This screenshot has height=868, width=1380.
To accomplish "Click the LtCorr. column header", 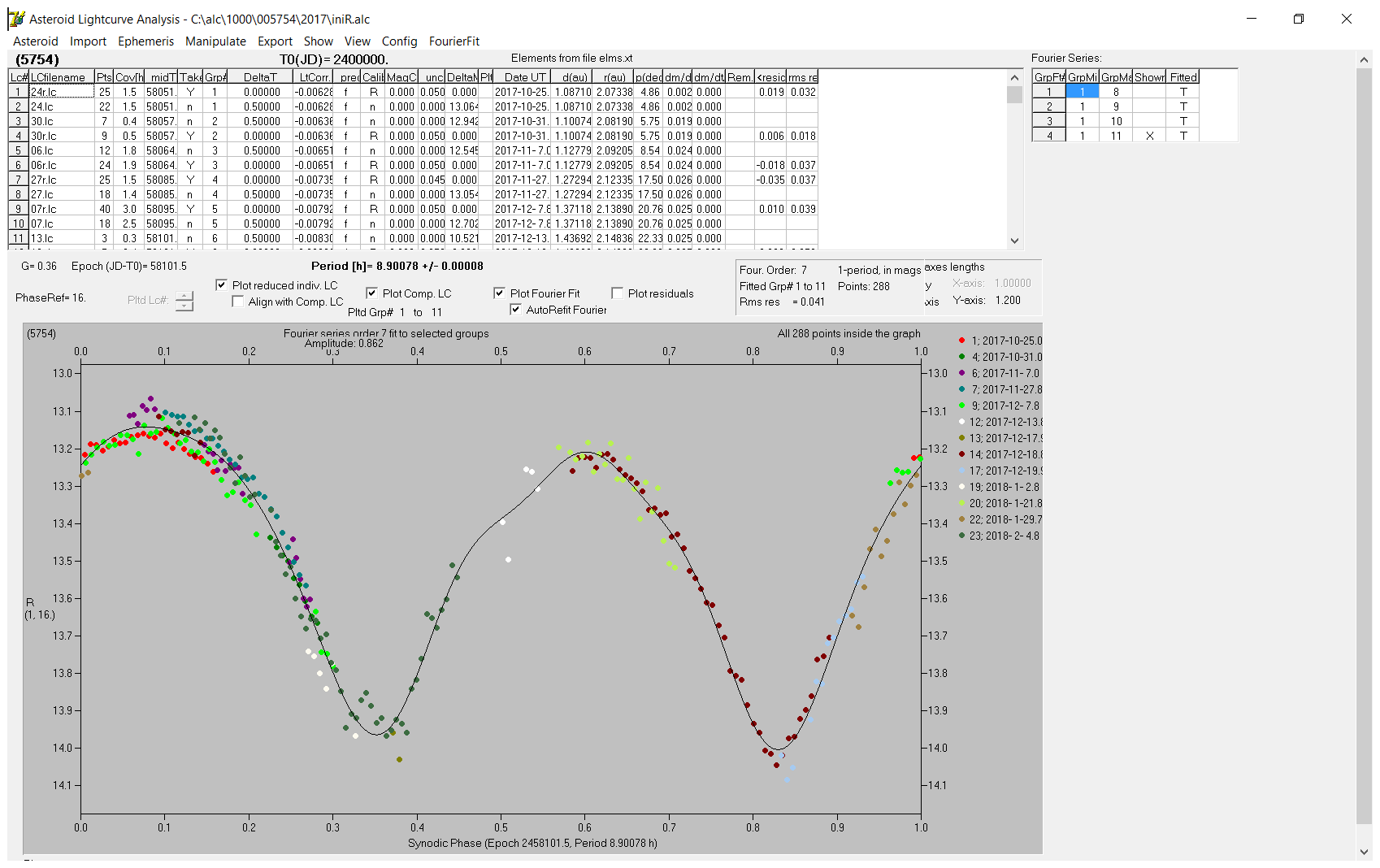I will tap(314, 77).
